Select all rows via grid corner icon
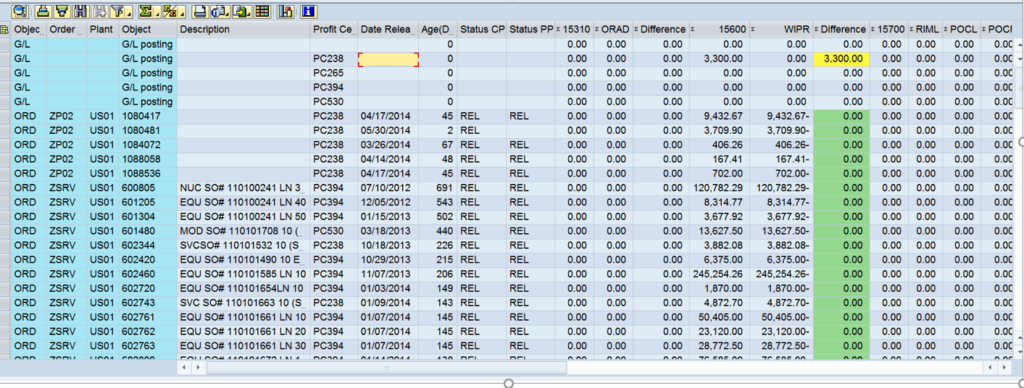The image size is (1024, 388). [x=5, y=29]
